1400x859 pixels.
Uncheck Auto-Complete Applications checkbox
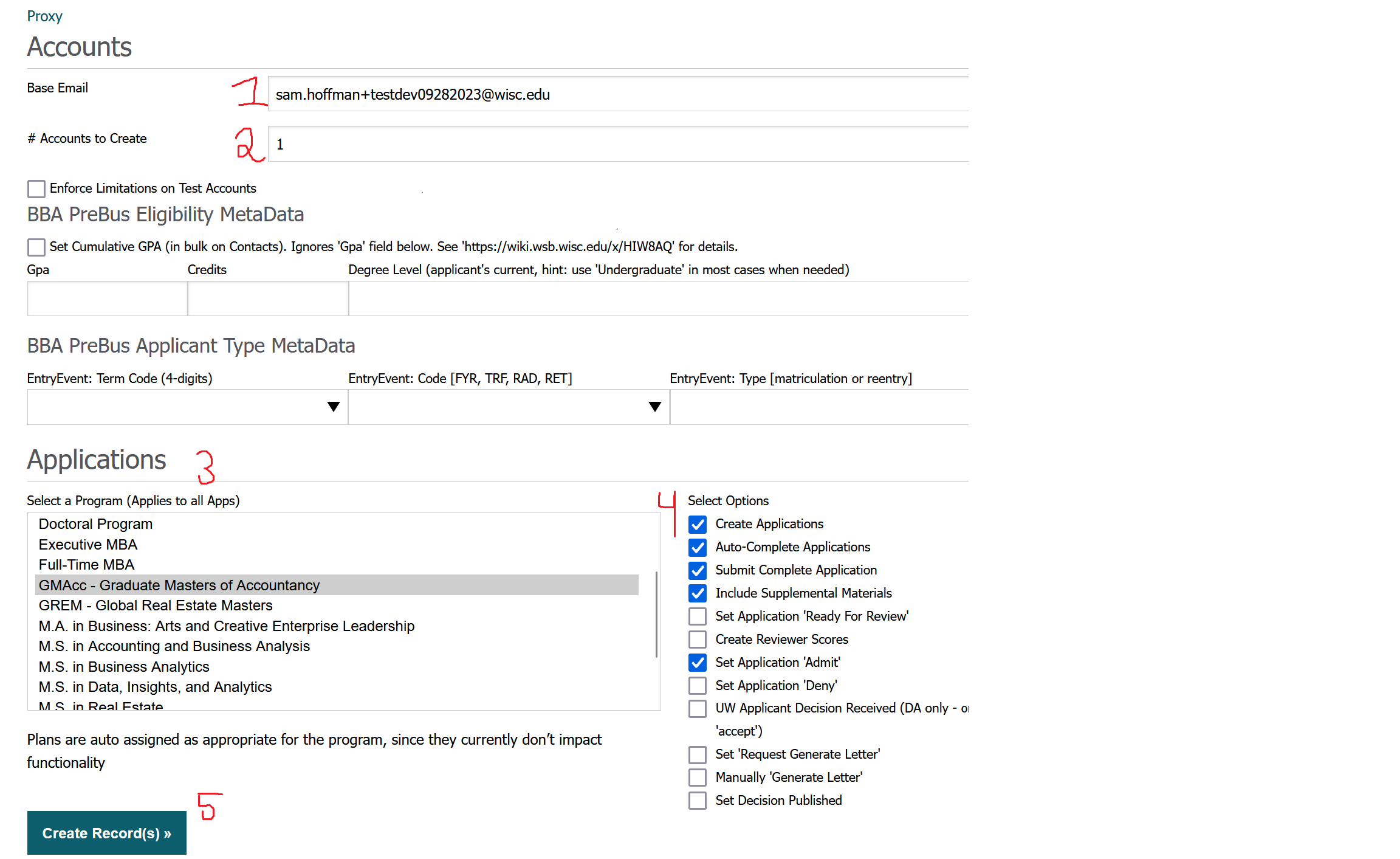click(x=698, y=547)
